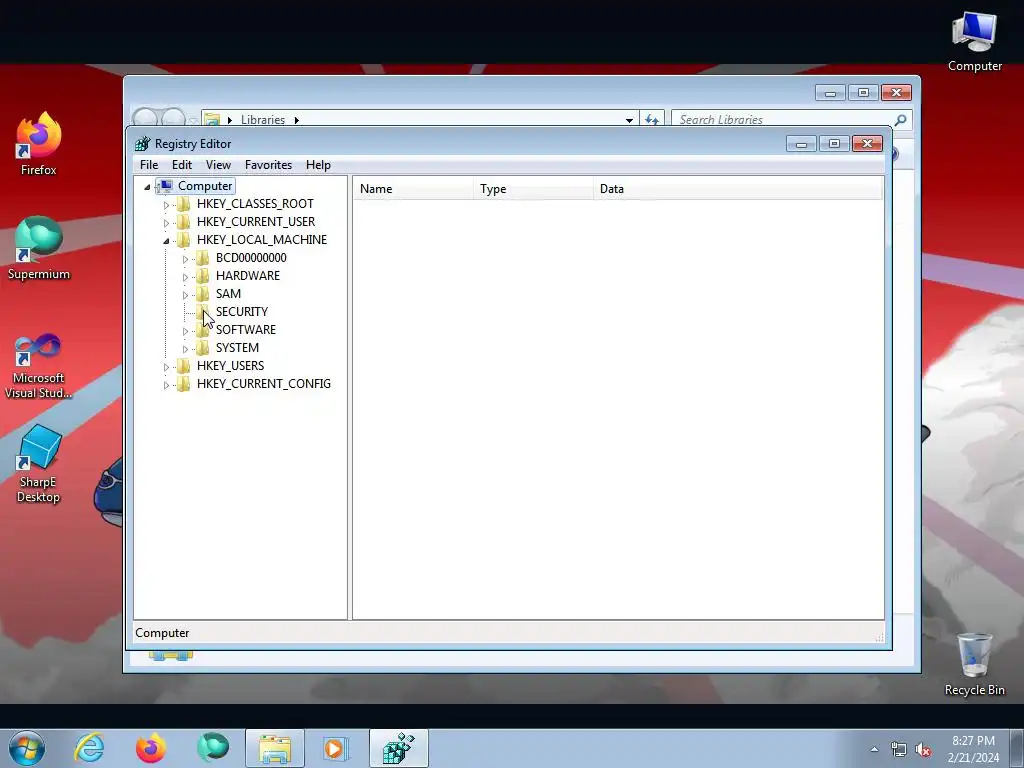Open the Microsoft Visual Studio desktop shortcut

pos(39,366)
